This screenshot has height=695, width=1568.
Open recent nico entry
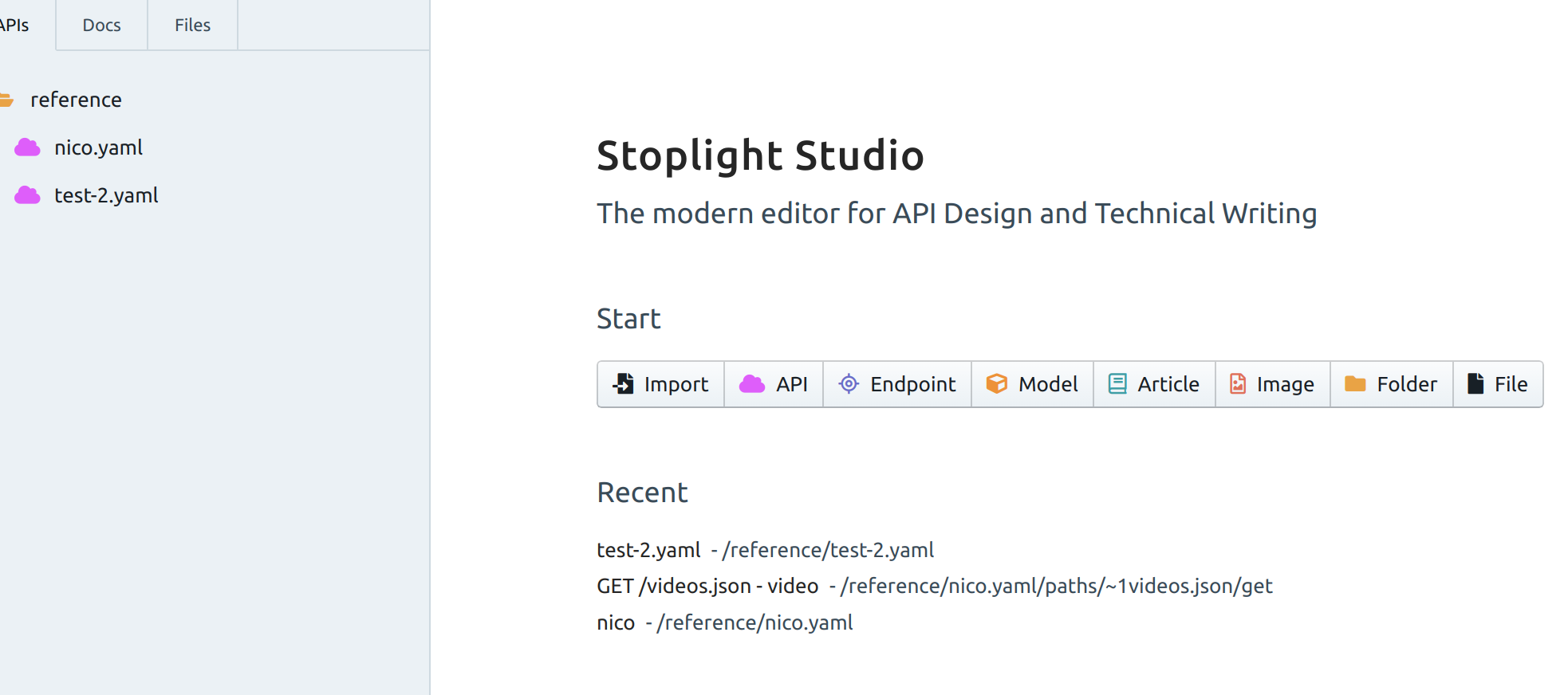point(616,622)
